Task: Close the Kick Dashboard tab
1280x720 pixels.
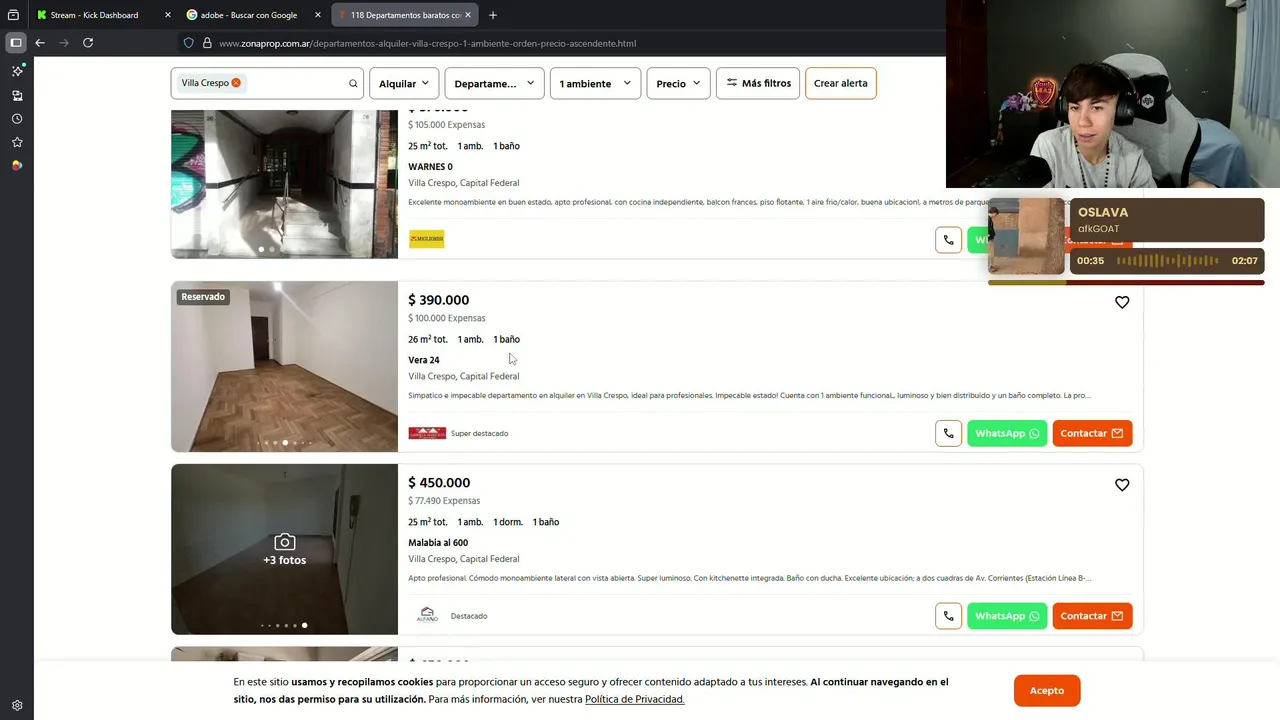Action: 168,15
